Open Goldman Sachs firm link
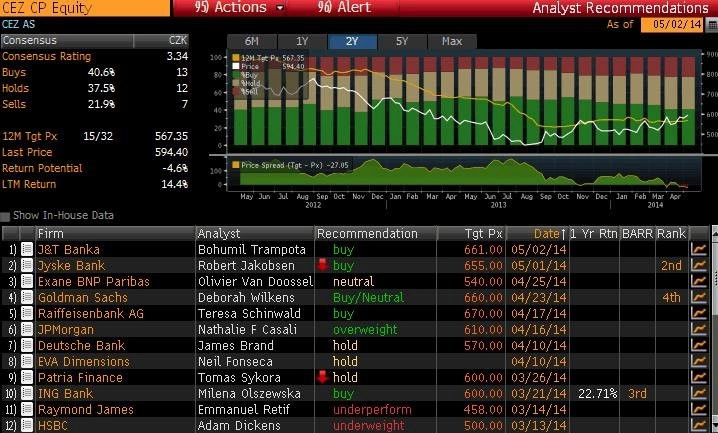Viewport: 718px width, 433px height. click(x=83, y=298)
